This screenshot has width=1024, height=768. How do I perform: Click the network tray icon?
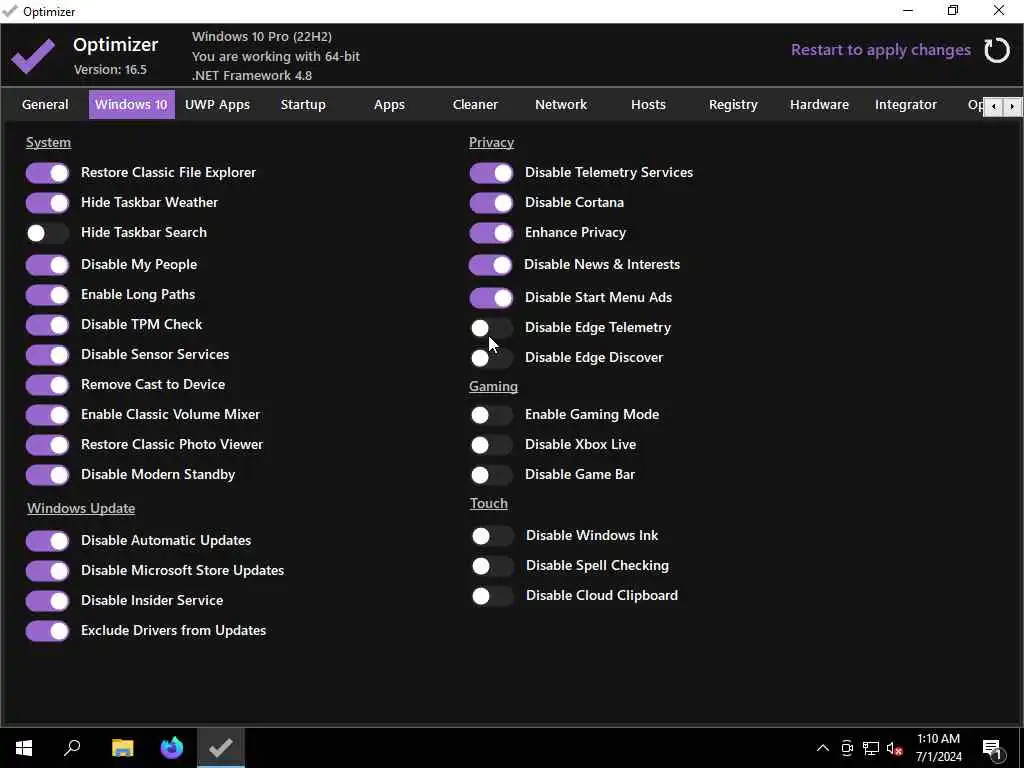[x=871, y=748]
